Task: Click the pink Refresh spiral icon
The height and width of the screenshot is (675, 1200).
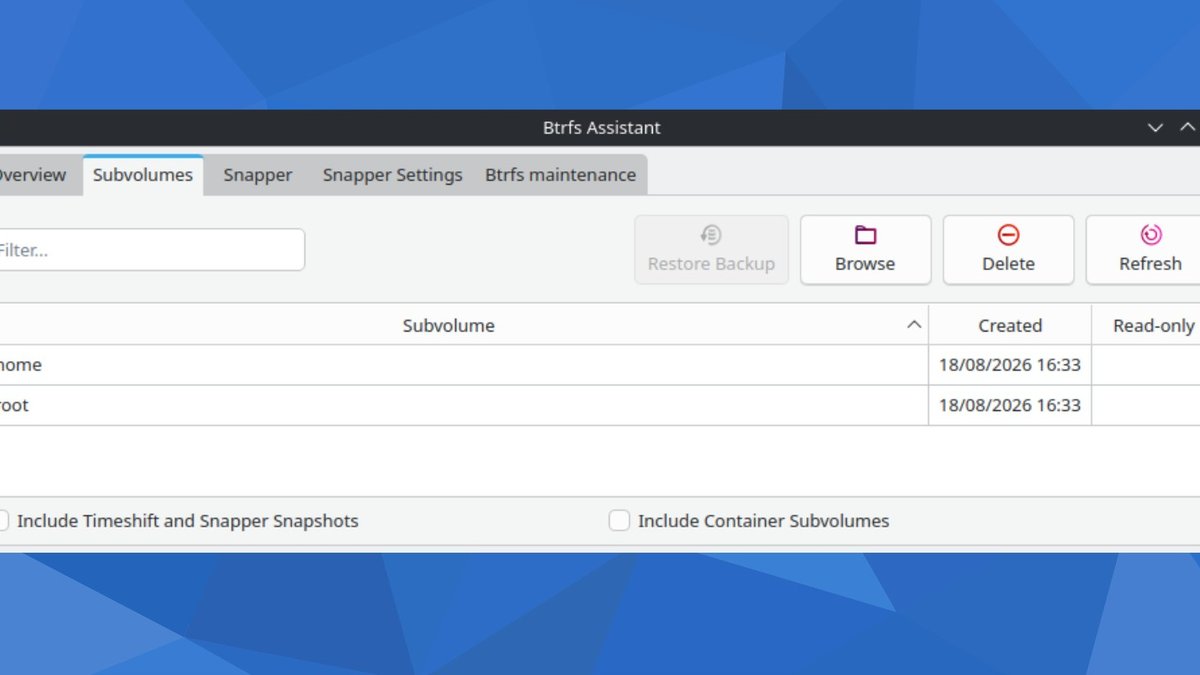Action: point(1151,235)
